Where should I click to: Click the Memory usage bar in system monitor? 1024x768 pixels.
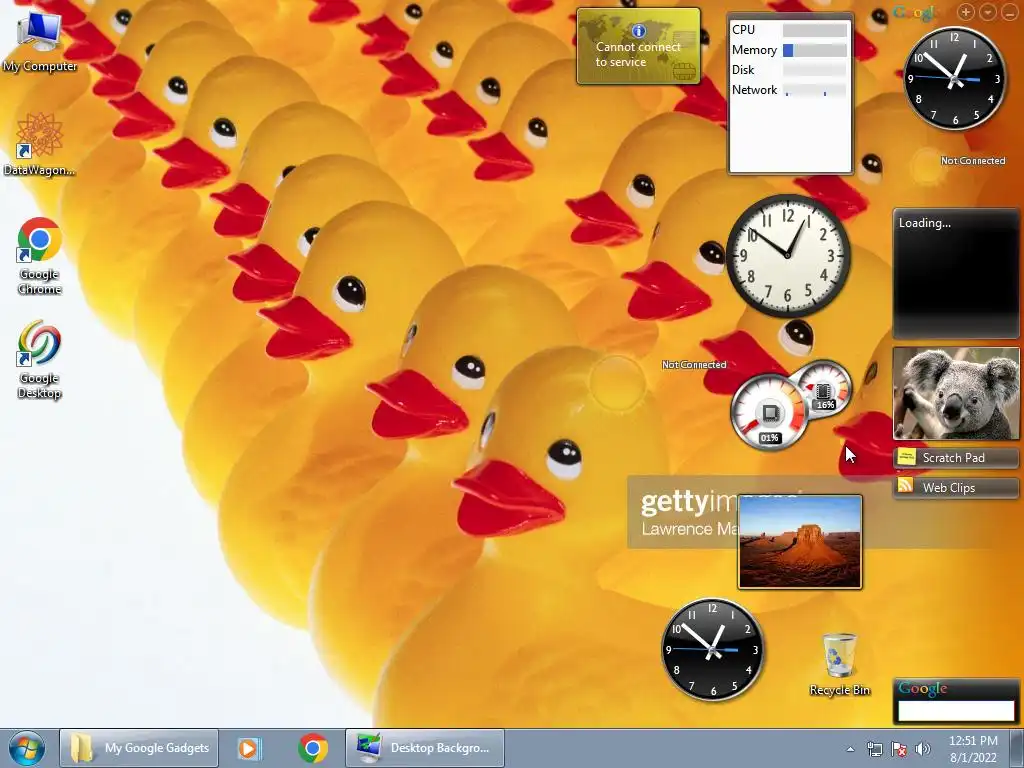(814, 50)
